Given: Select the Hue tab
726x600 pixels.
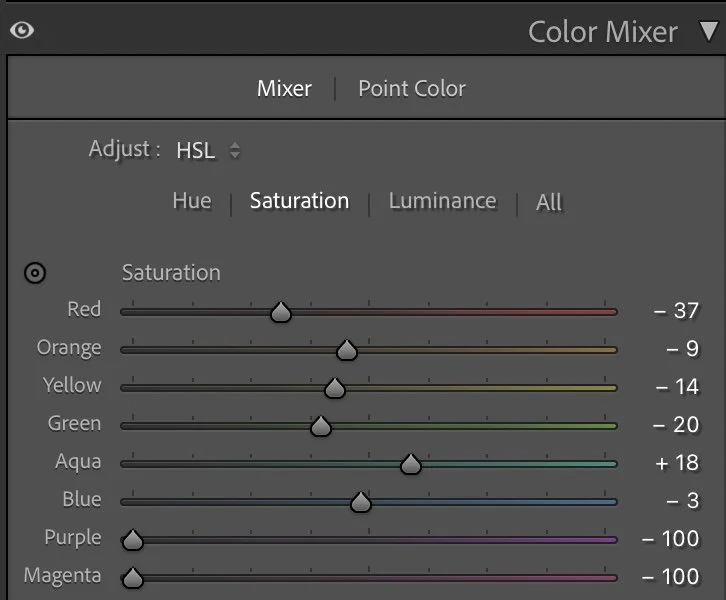Looking at the screenshot, I should coord(192,201).
